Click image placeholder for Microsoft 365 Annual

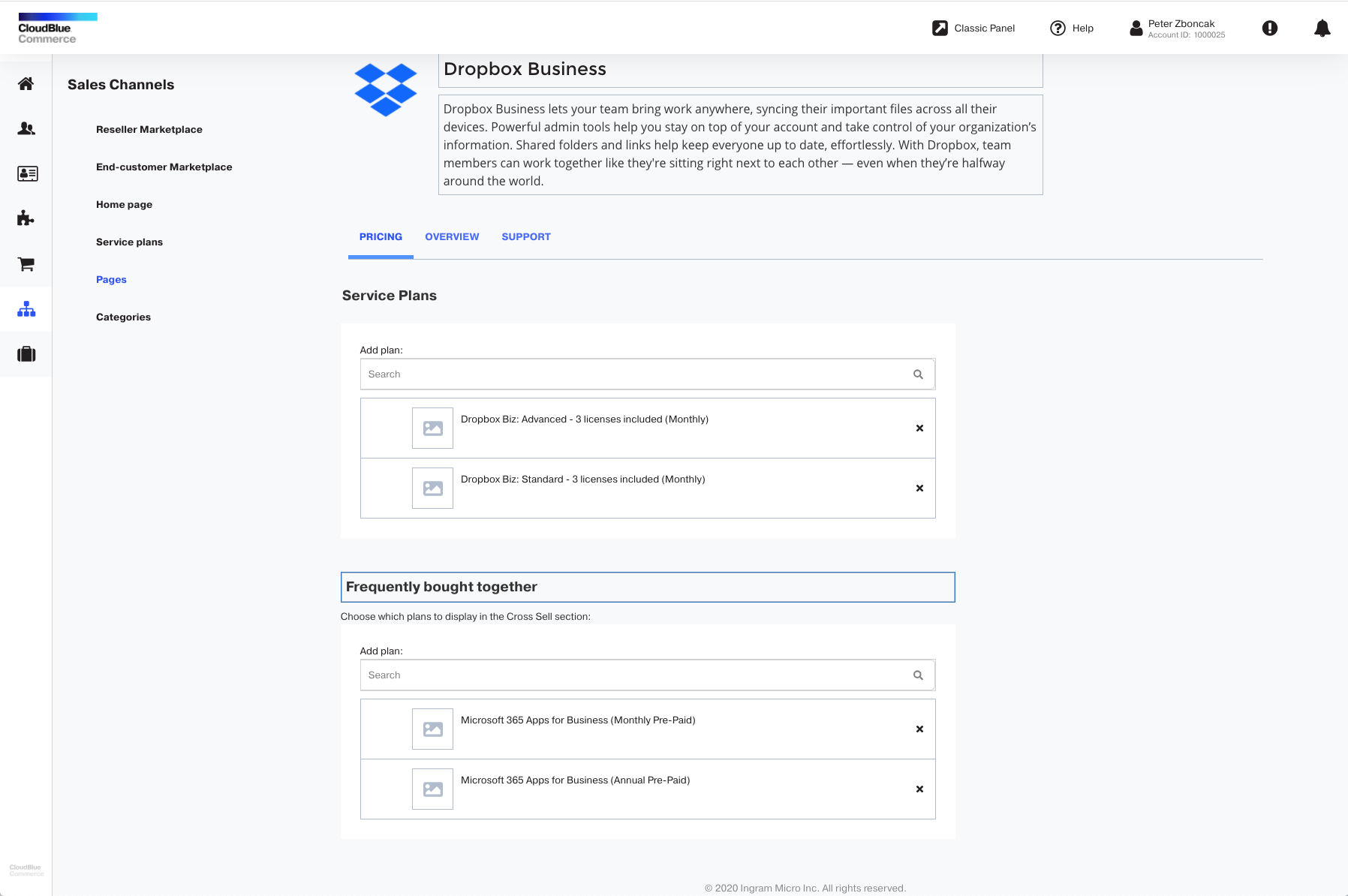[x=432, y=789]
